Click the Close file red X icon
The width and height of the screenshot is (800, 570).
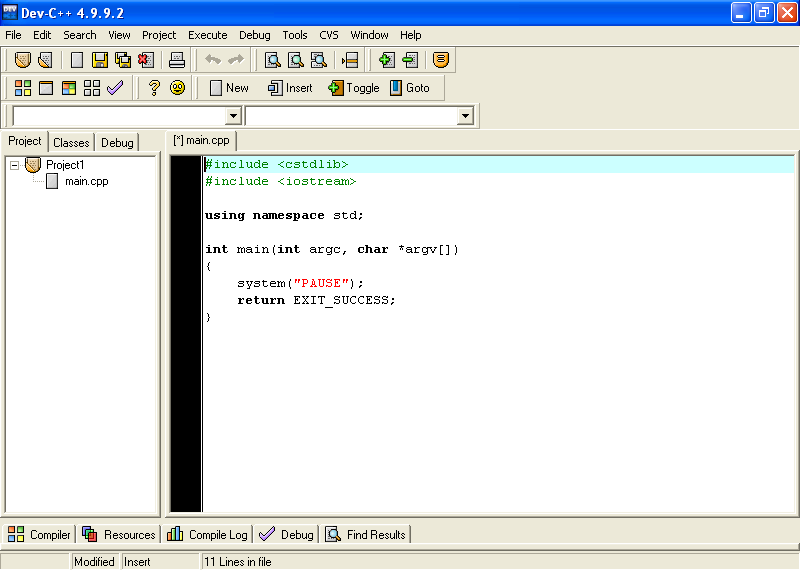pyautogui.click(x=146, y=60)
